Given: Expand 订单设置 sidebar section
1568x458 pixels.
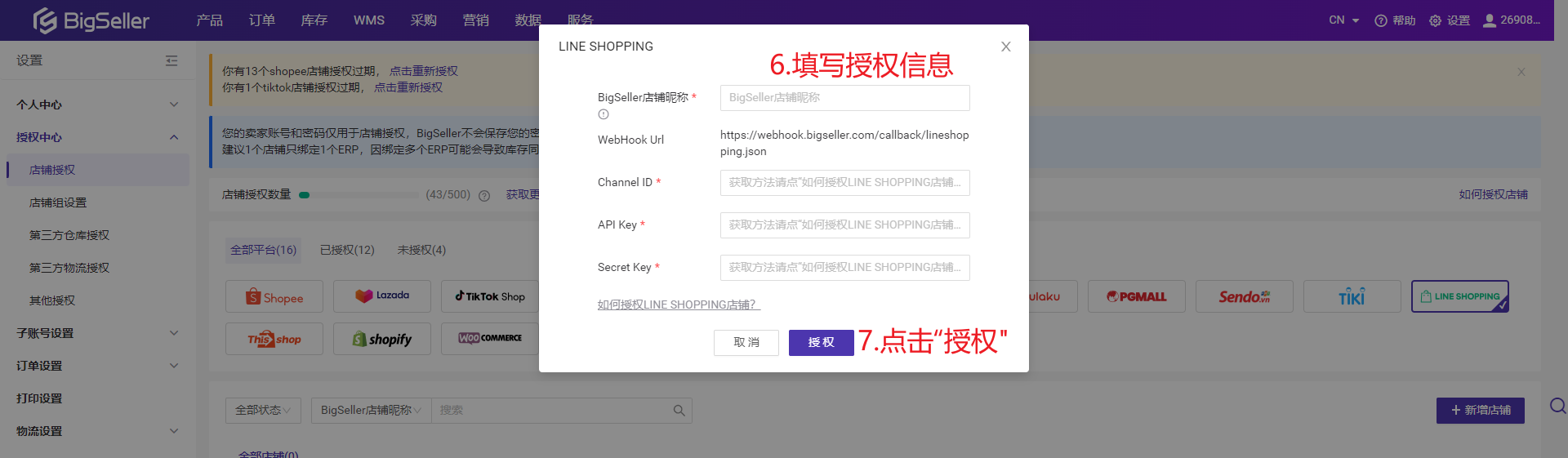Looking at the screenshot, I should (x=173, y=366).
